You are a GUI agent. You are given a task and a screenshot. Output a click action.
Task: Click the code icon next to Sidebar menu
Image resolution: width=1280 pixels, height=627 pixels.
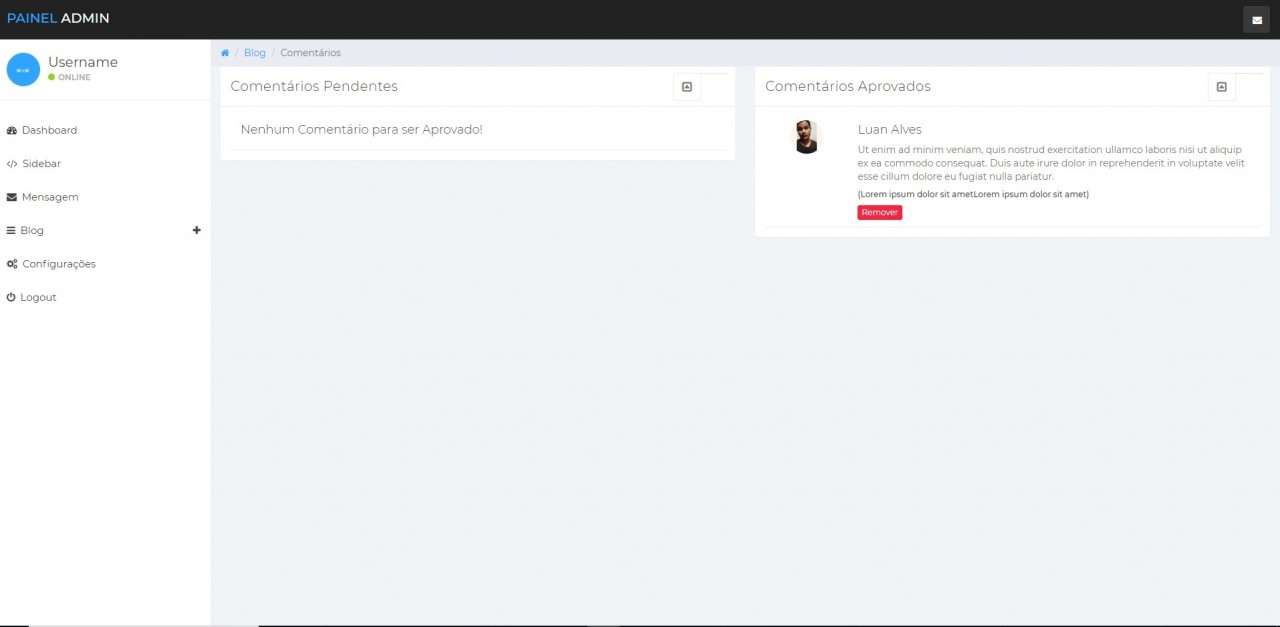pyautogui.click(x=11, y=163)
